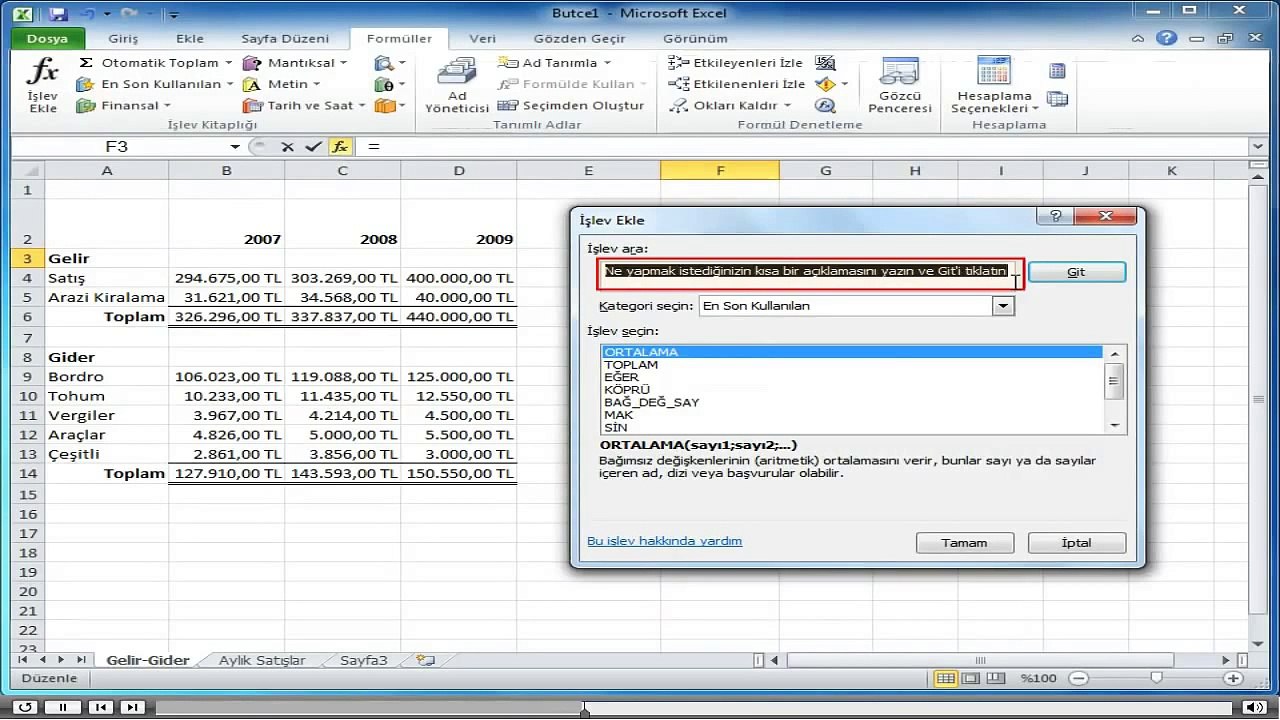Open the more functions icon

point(389,105)
